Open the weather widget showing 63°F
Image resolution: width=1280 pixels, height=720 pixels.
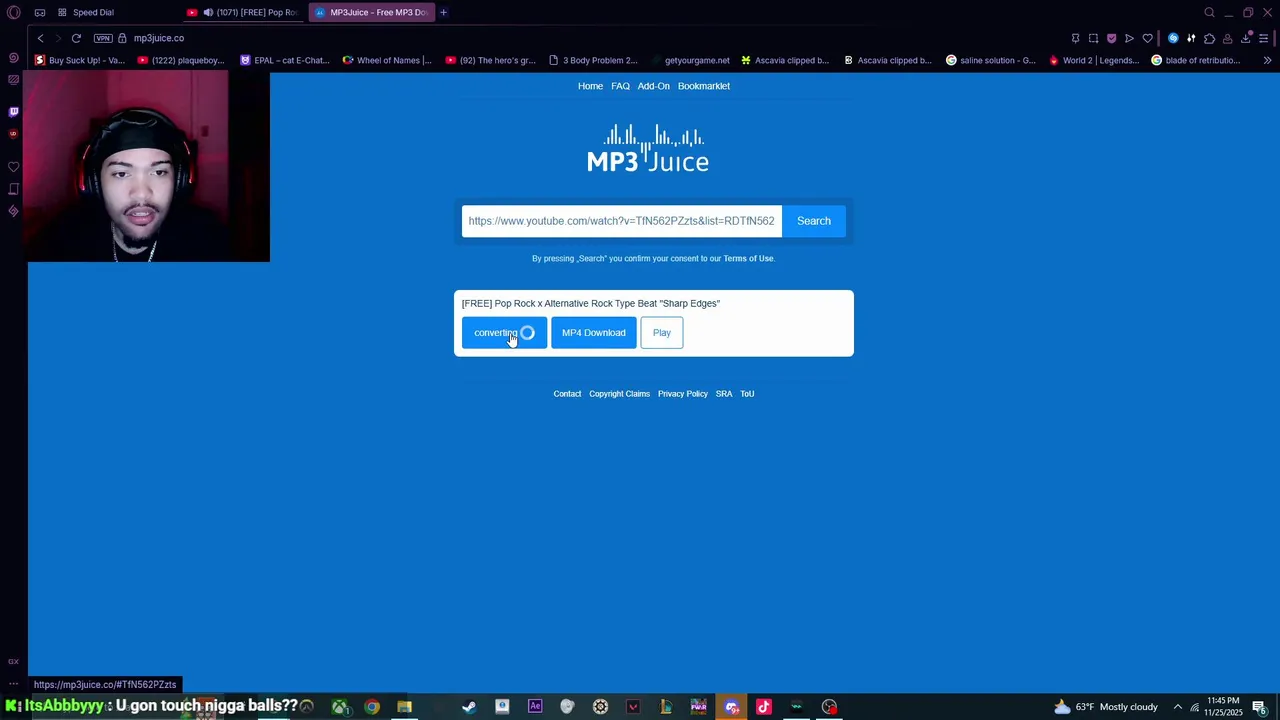(x=1106, y=707)
